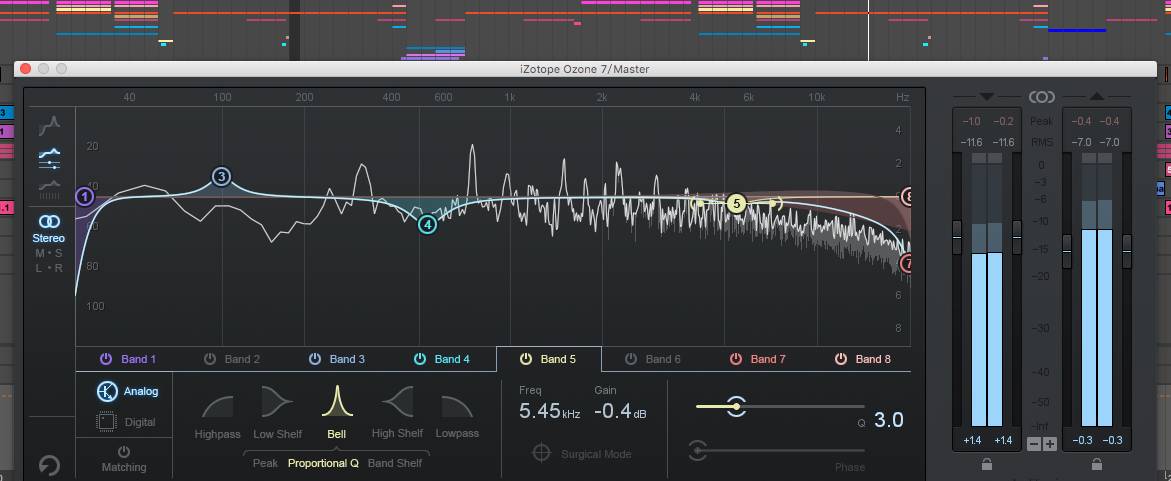
Task: Click the input gain down-arrow icon
Action: 986,96
